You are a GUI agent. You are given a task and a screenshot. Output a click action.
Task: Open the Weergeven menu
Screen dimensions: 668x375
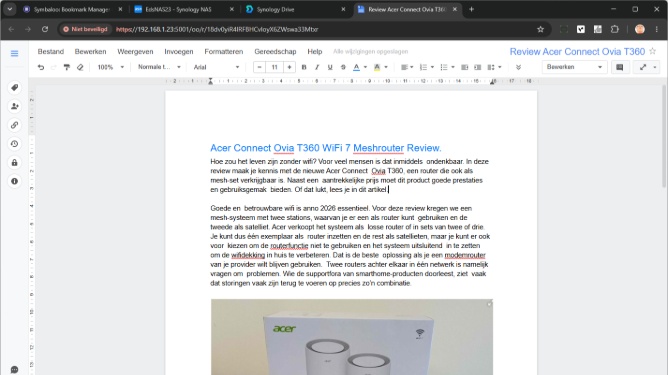click(135, 52)
